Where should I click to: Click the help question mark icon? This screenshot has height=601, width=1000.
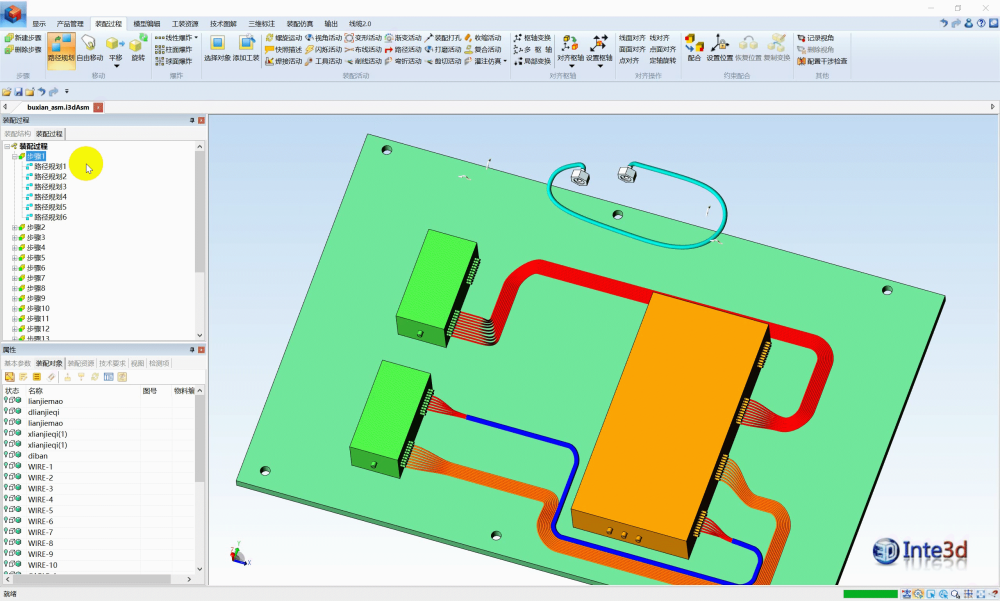pyautogui.click(x=981, y=24)
